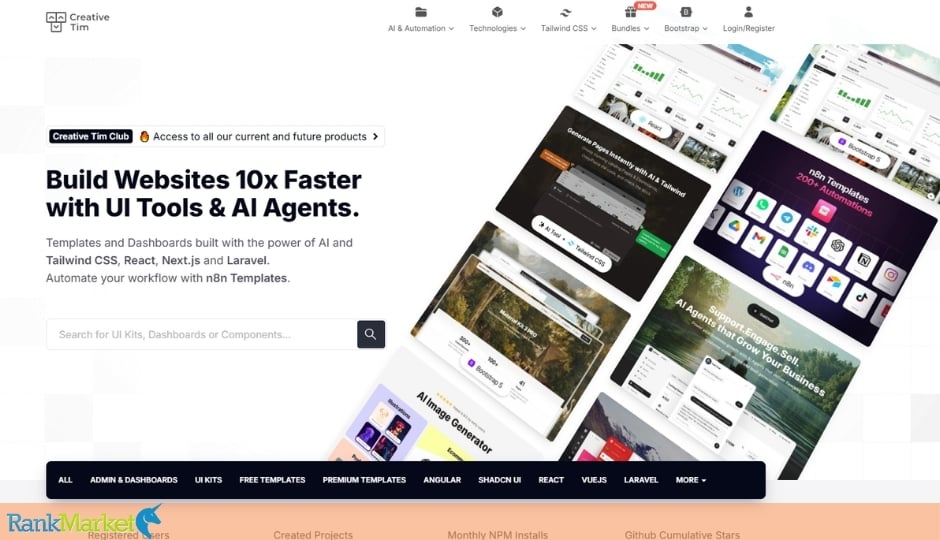Click the n8n Templates text link
The image size is (940, 540).
[x=246, y=278]
